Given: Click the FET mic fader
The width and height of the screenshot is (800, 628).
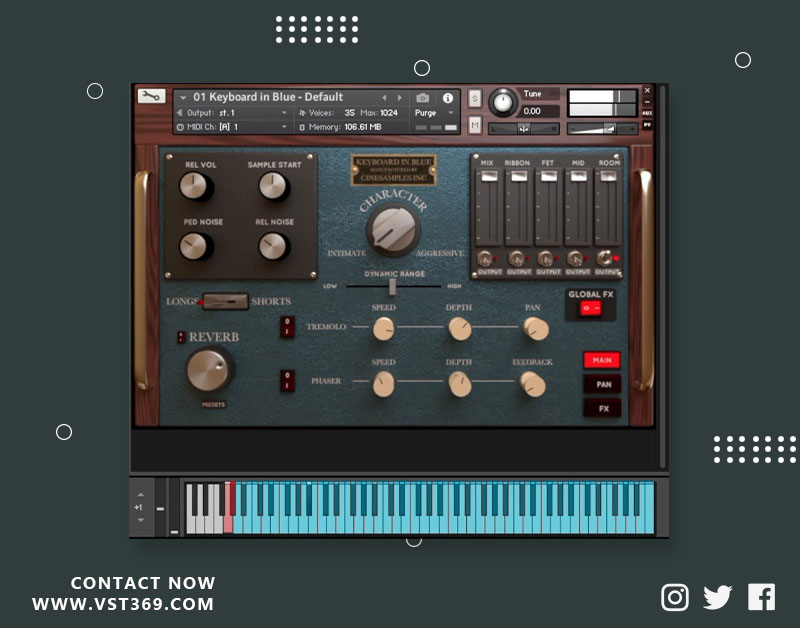Looking at the screenshot, I should (549, 177).
